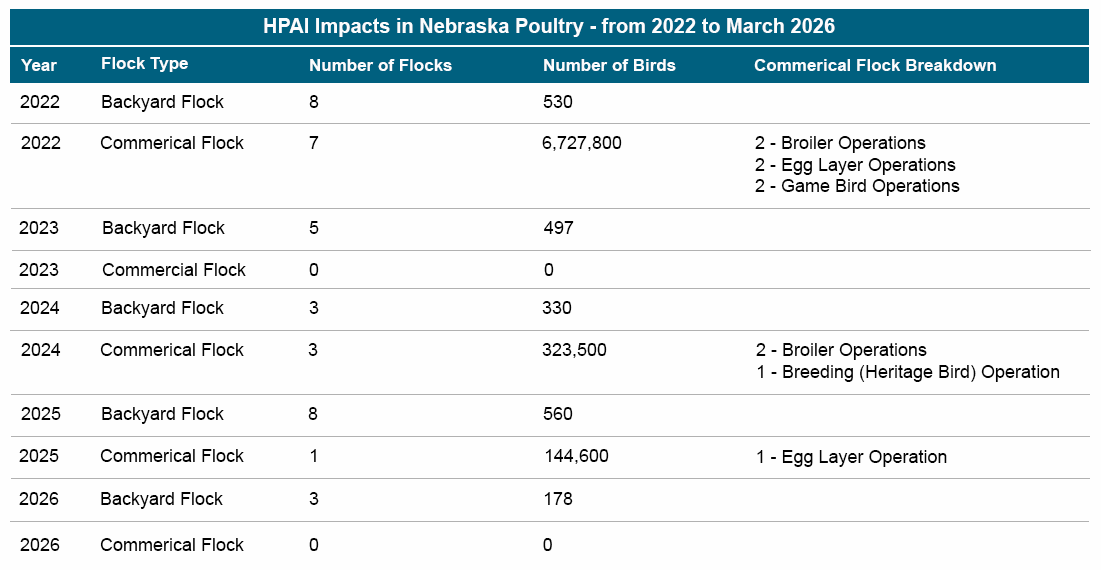Click the 497 birds value
Viewport: 1101px width, 570px height.
click(558, 228)
